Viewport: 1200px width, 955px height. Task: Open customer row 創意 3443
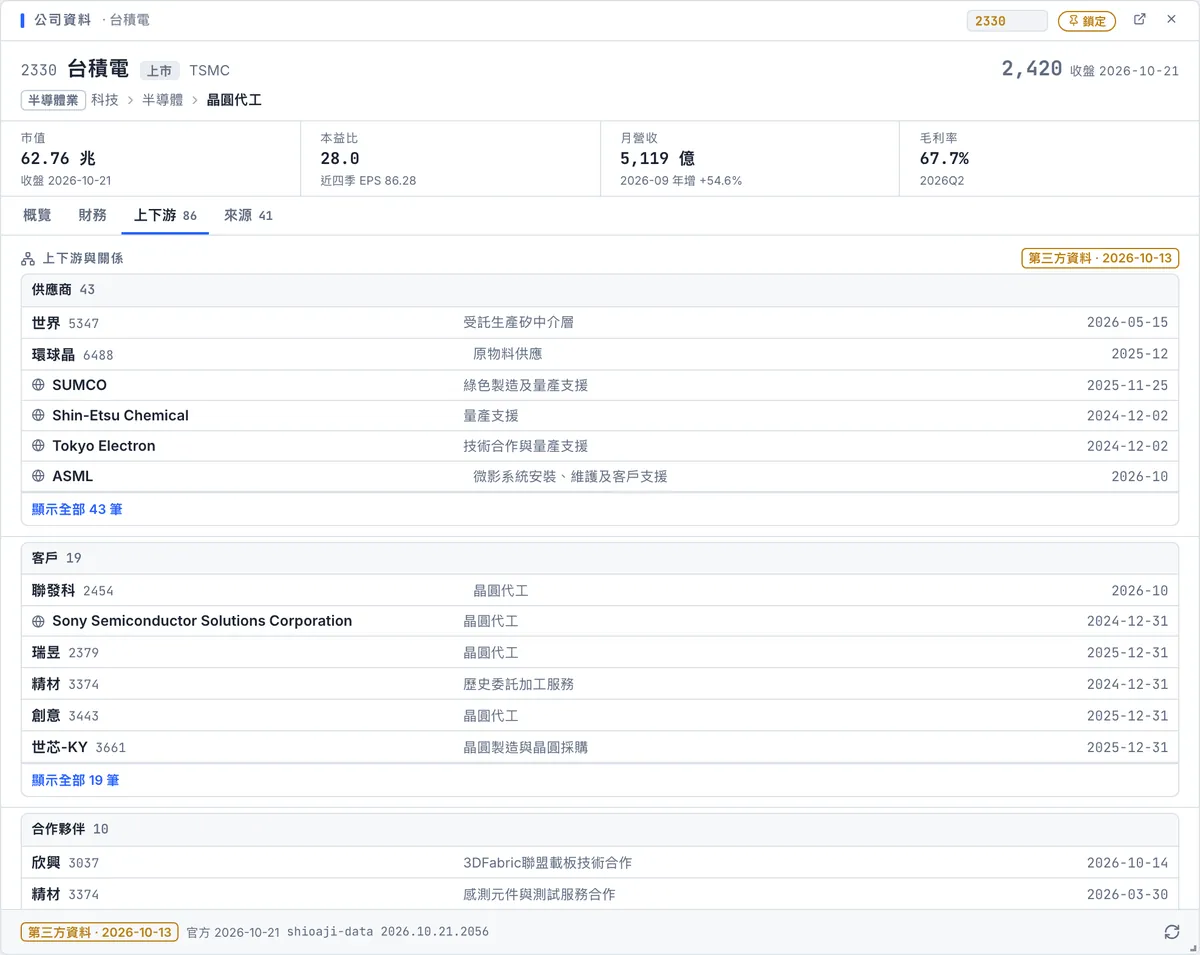point(600,716)
